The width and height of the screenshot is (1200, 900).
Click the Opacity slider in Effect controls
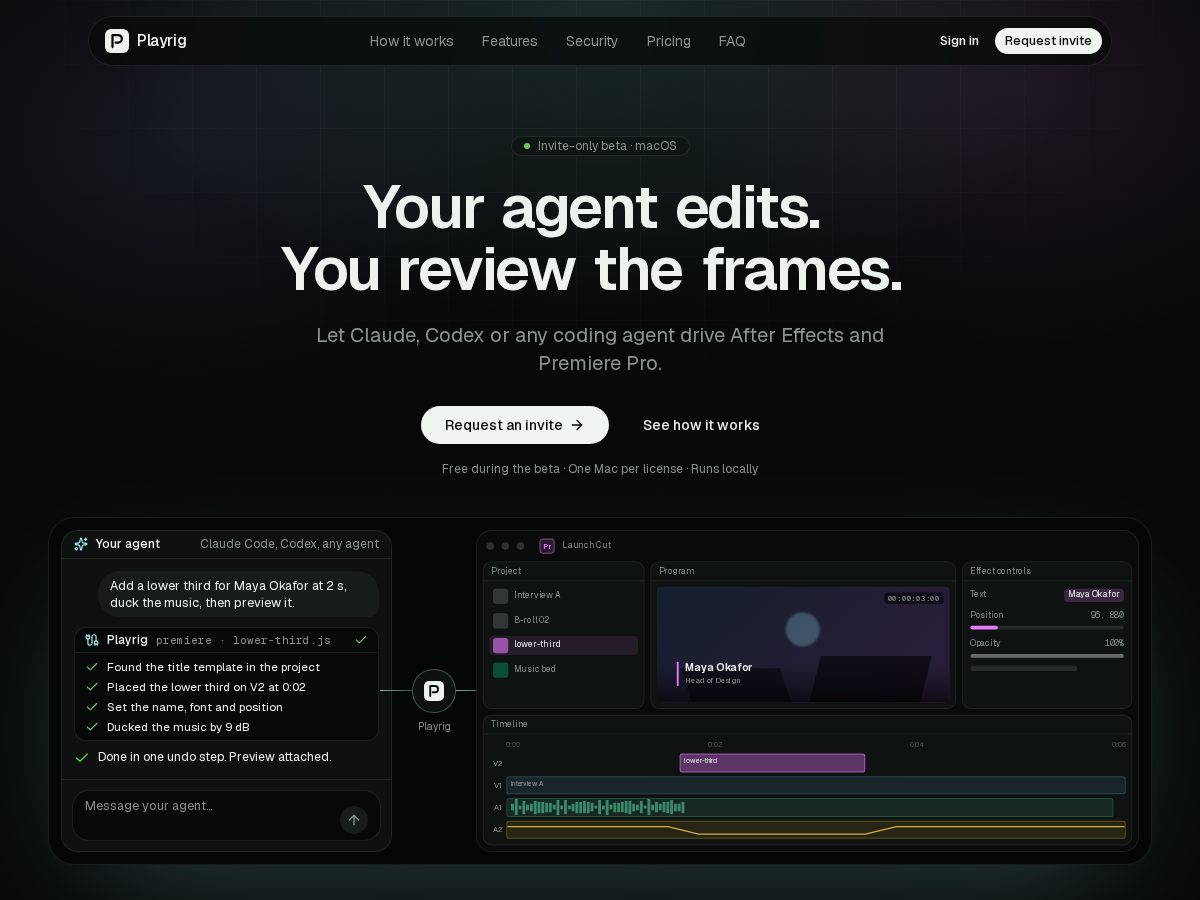point(1046,656)
